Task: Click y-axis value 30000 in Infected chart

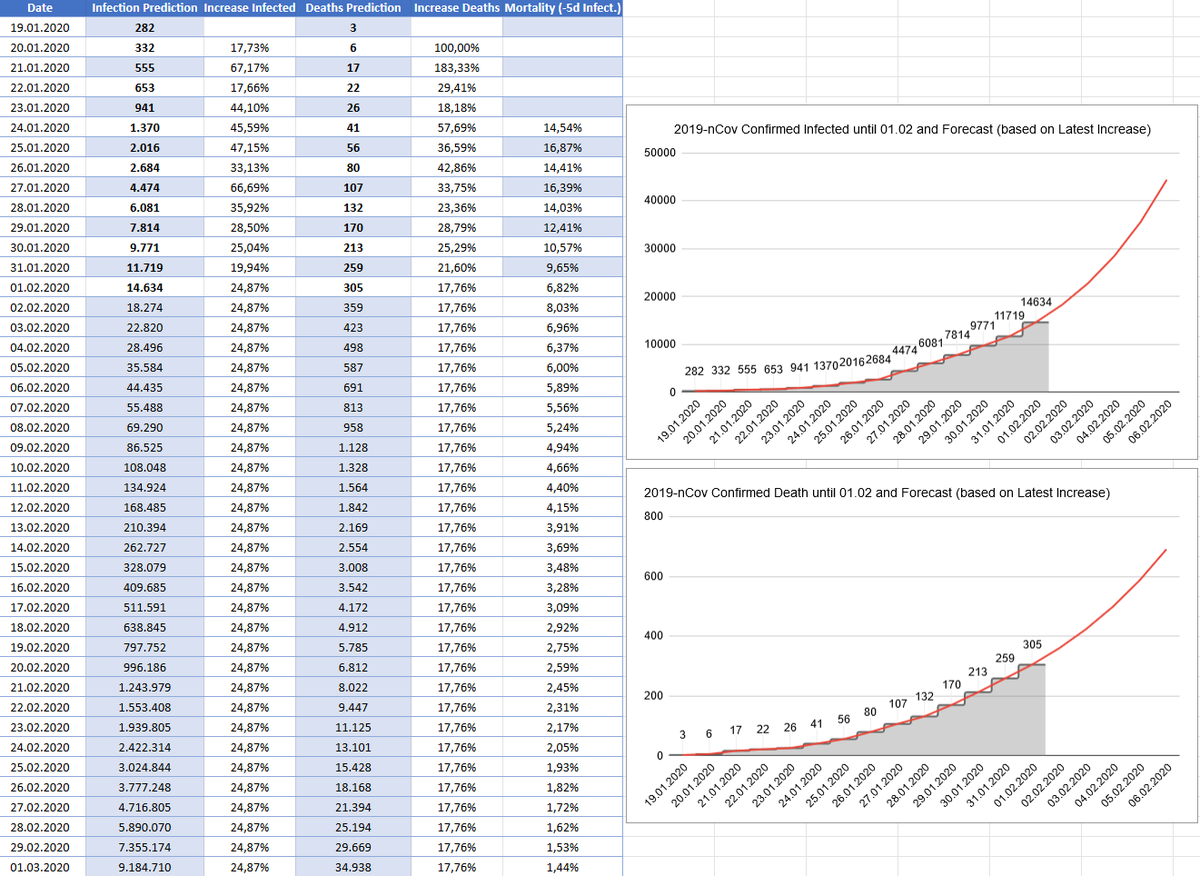Action: 659,249
